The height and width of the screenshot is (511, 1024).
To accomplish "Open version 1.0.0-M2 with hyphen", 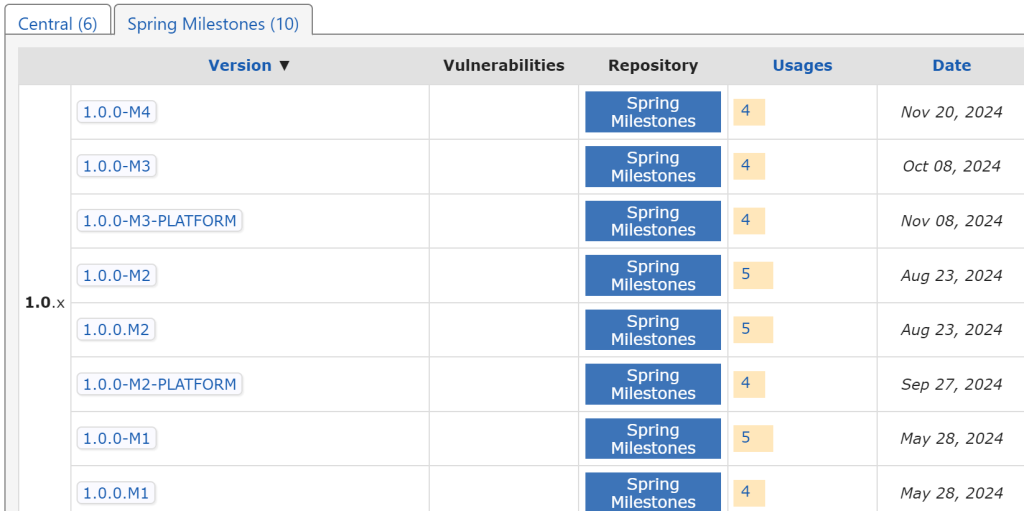I will 117,276.
